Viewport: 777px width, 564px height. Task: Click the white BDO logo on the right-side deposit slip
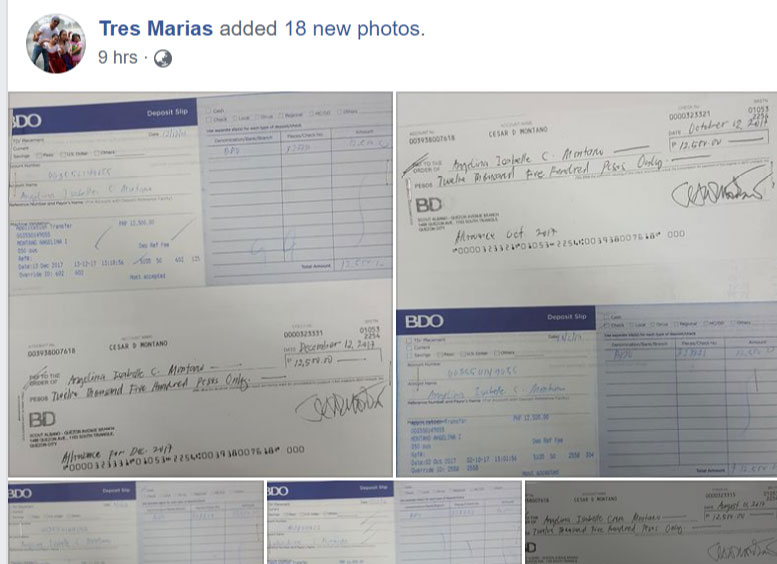424,322
